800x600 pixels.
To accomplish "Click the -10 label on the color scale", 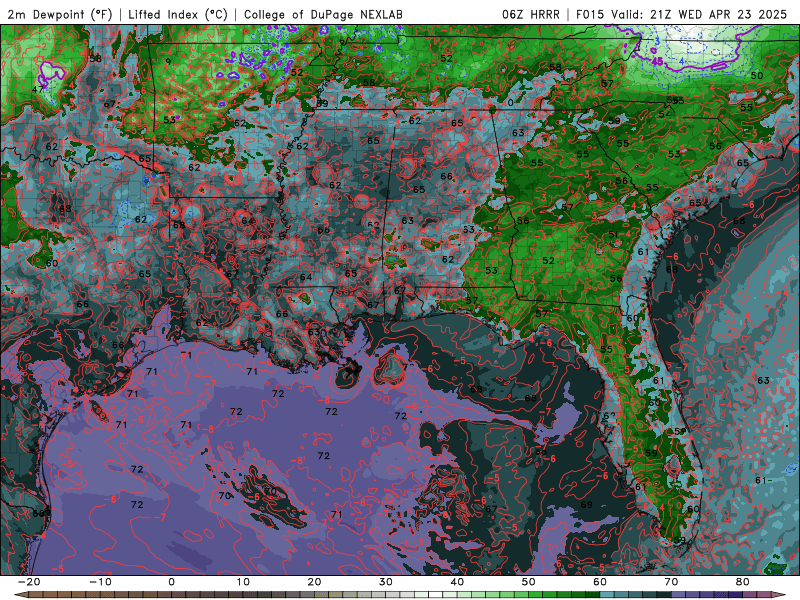I will click(x=100, y=582).
